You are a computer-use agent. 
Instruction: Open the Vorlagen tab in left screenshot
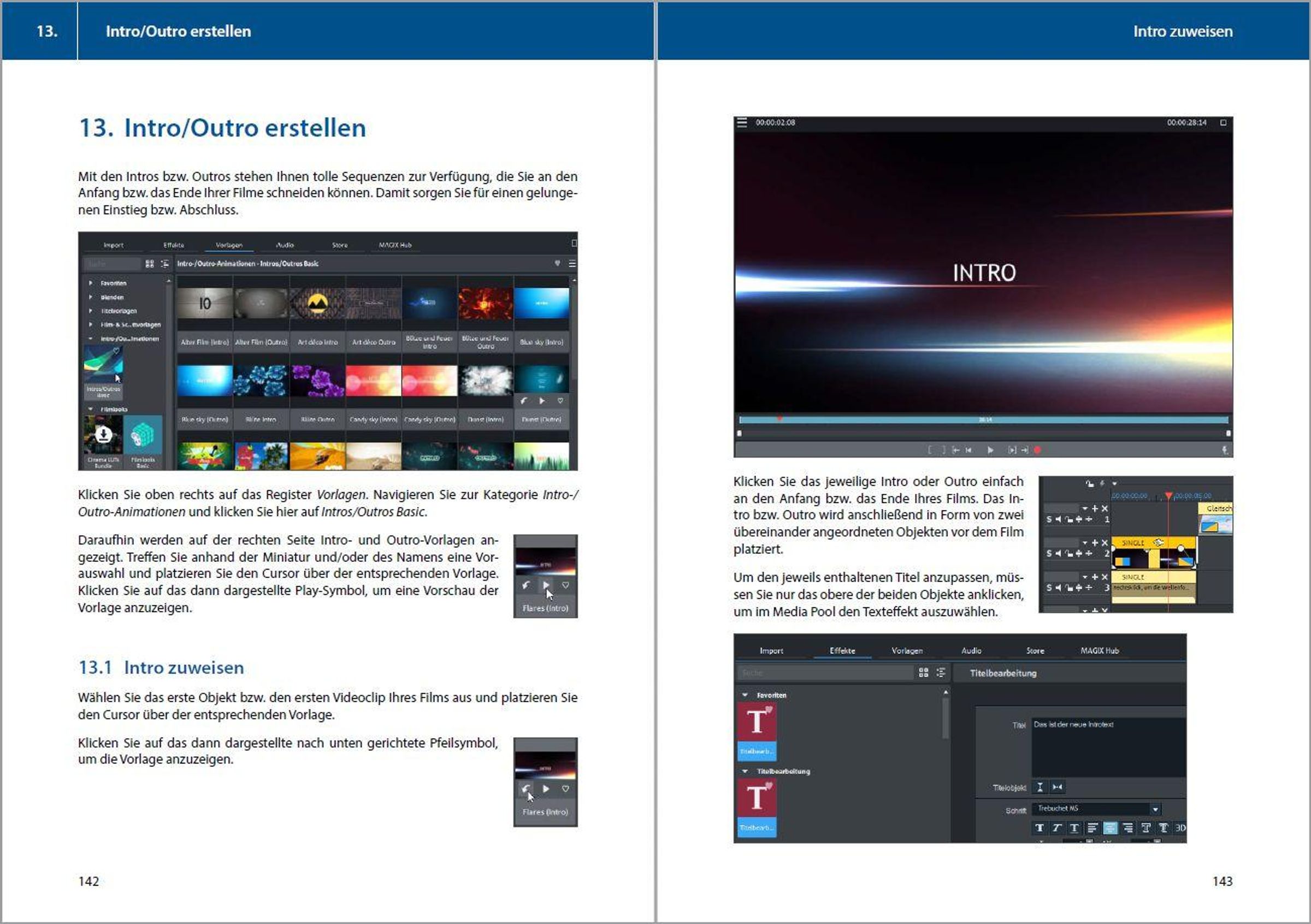(229, 245)
